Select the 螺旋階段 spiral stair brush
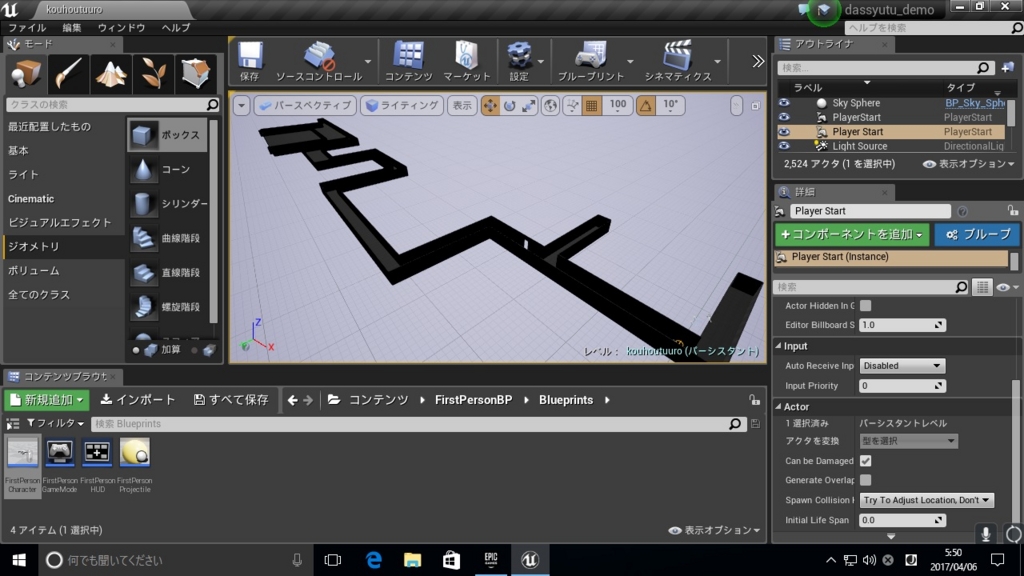The image size is (1024, 576). [167, 307]
